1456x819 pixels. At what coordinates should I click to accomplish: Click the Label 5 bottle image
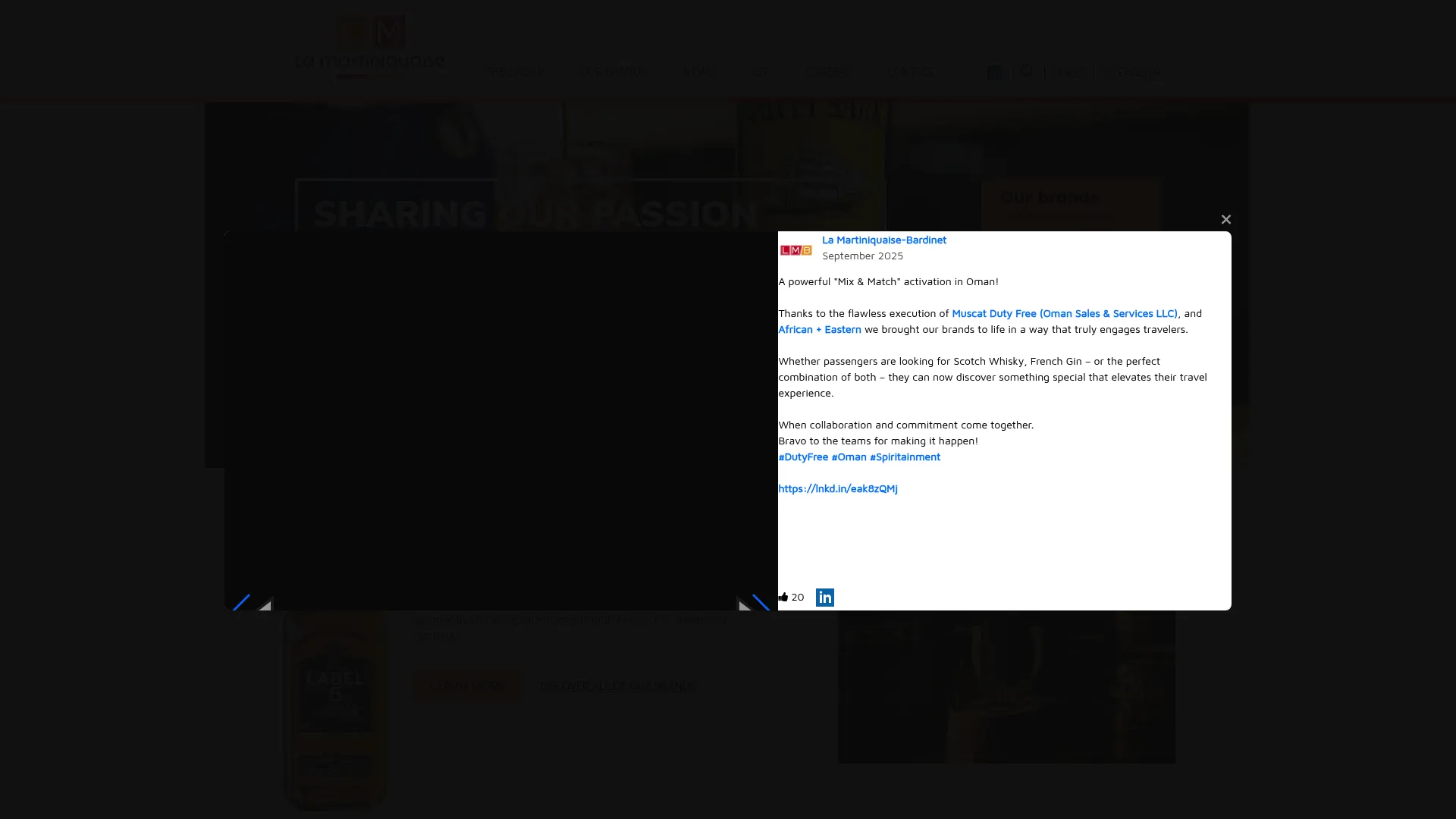pyautogui.click(x=336, y=709)
